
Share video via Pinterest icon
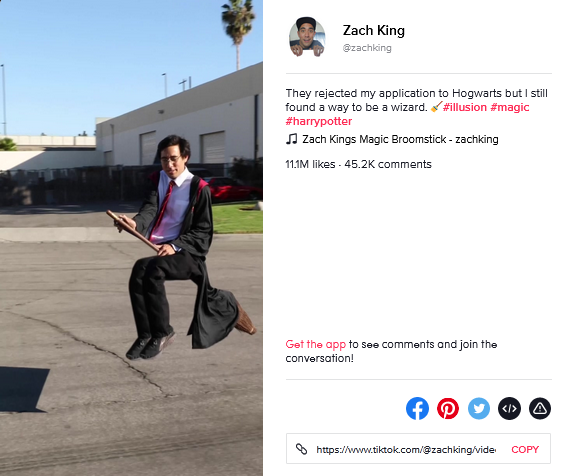pos(448,408)
